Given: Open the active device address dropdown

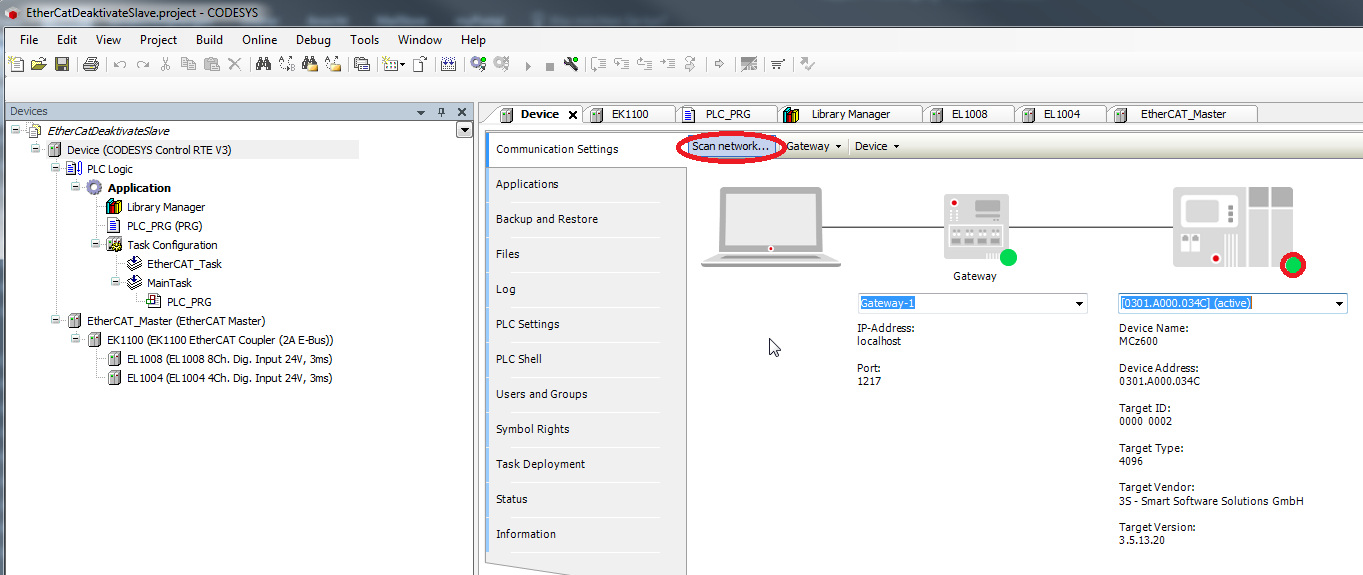Looking at the screenshot, I should [1339, 304].
